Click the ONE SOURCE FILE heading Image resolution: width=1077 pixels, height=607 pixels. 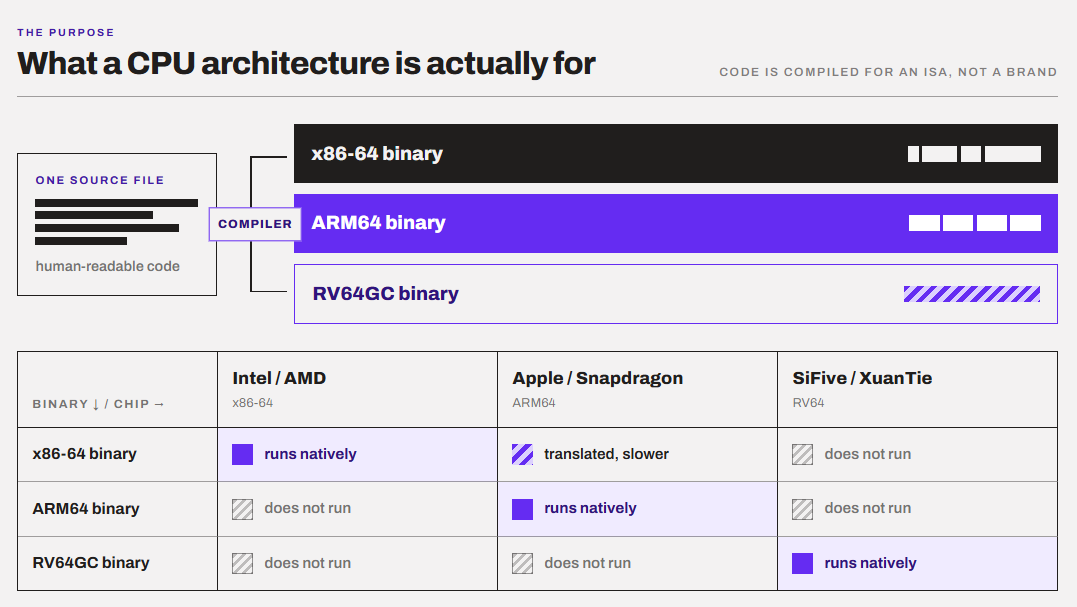100,180
